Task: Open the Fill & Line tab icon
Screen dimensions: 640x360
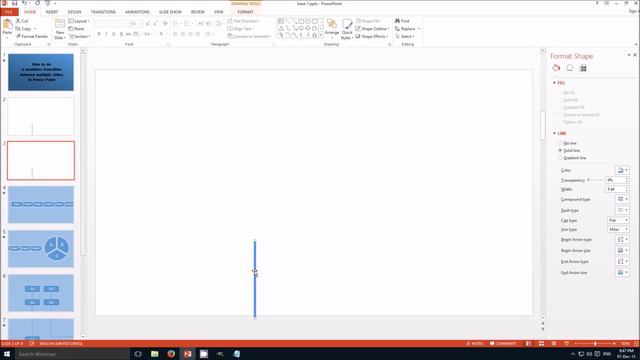Action: pos(556,68)
